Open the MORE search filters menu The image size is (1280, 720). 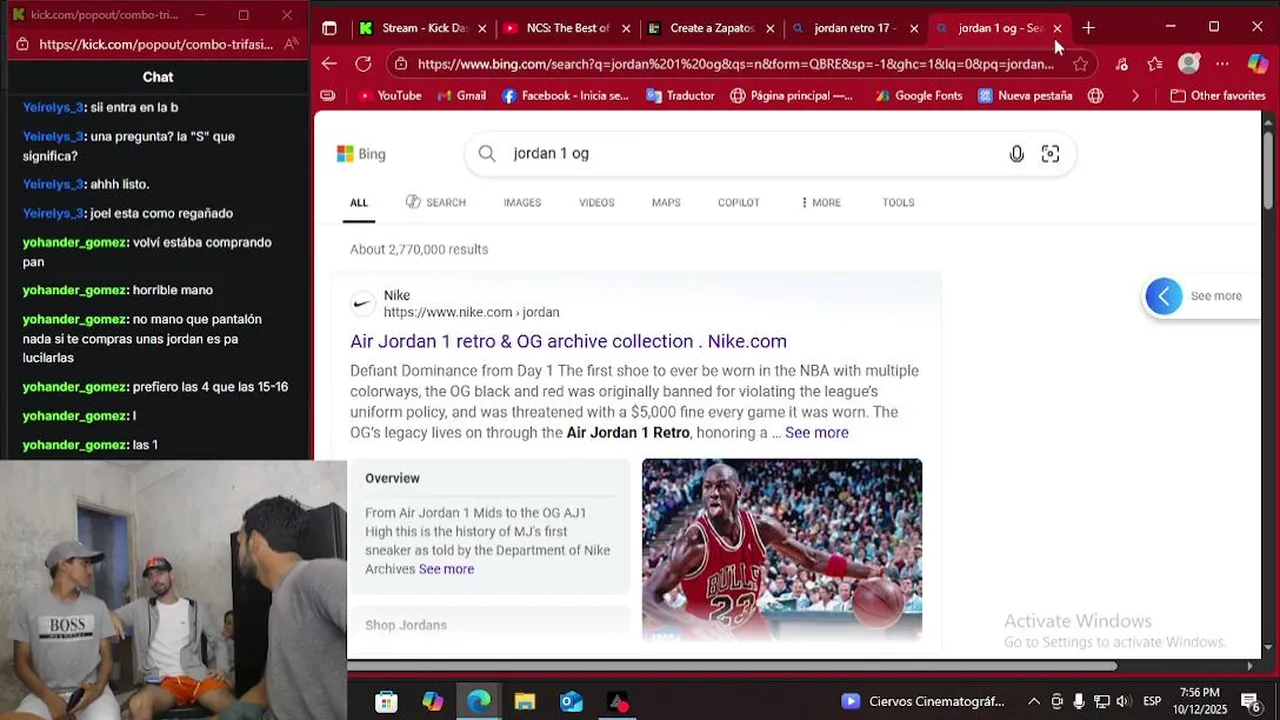tap(821, 202)
